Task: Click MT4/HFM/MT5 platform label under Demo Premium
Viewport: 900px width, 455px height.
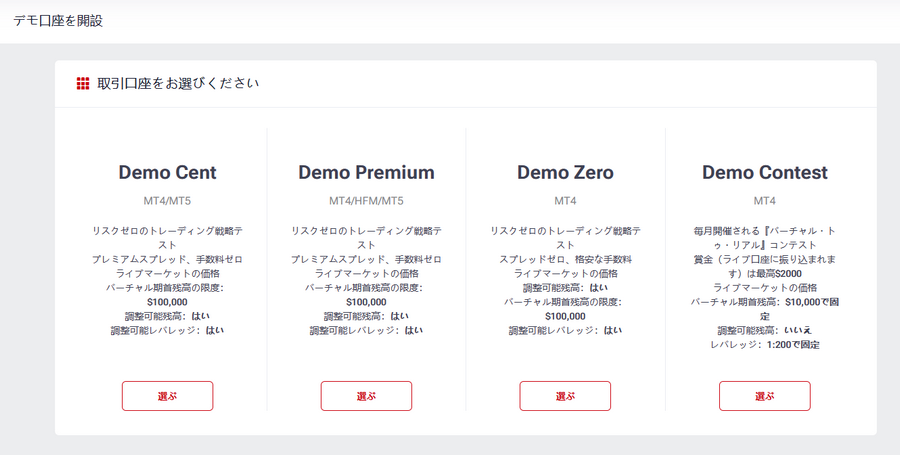Action: 366,201
